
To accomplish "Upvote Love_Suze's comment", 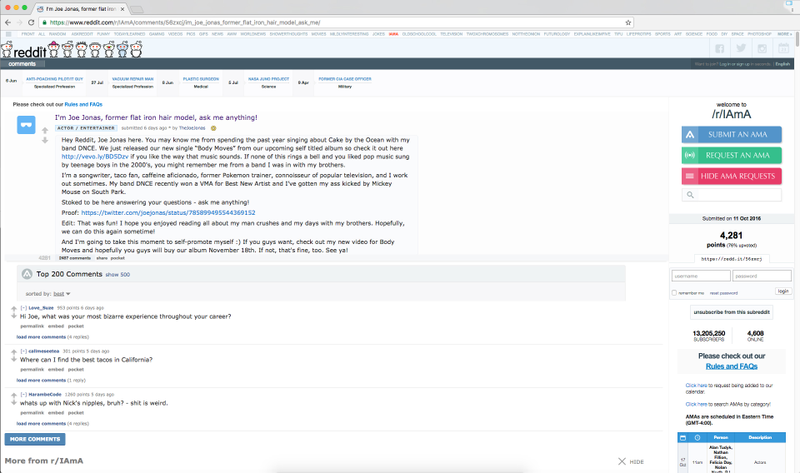I will tap(14, 309).
